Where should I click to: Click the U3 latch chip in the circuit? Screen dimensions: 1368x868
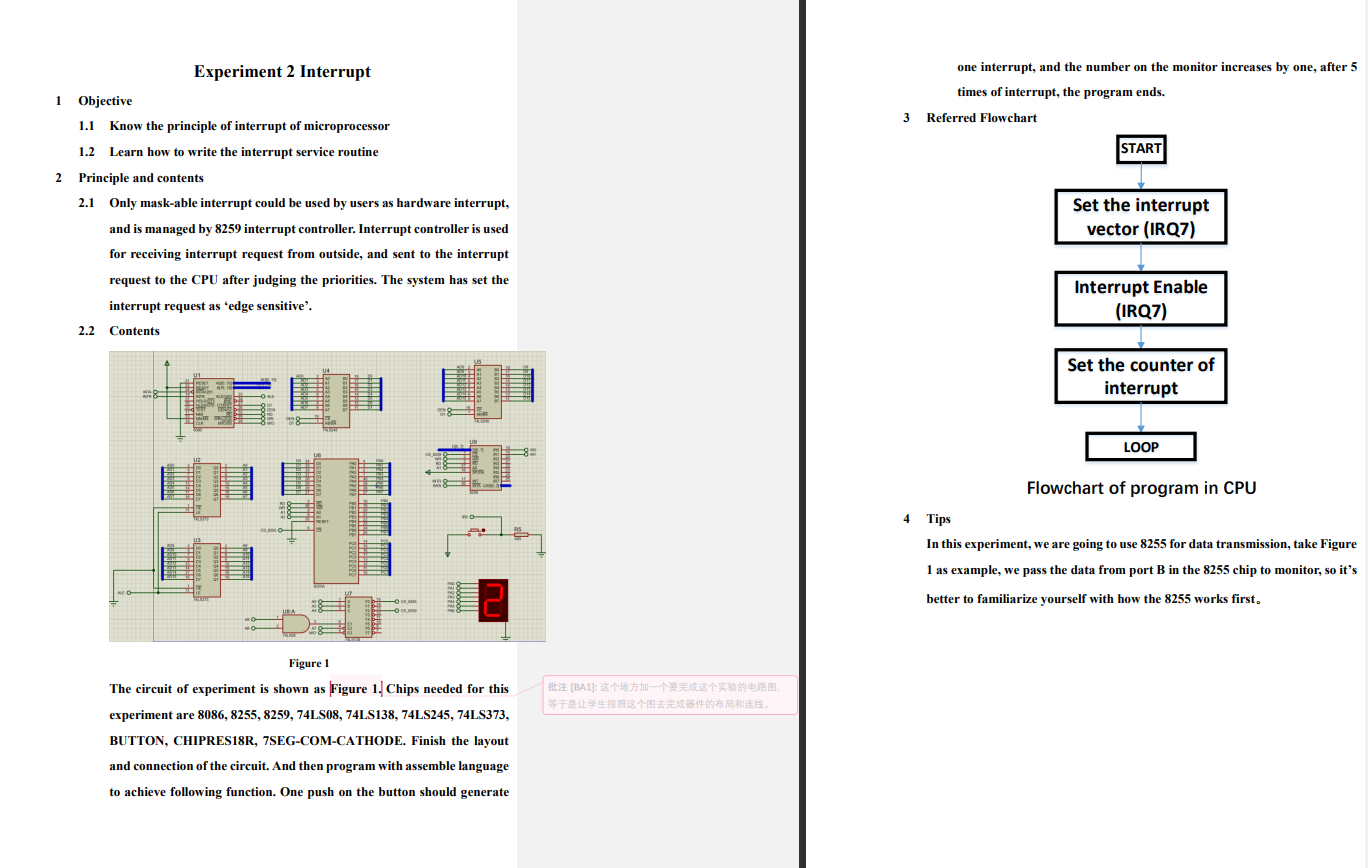pyautogui.click(x=209, y=569)
